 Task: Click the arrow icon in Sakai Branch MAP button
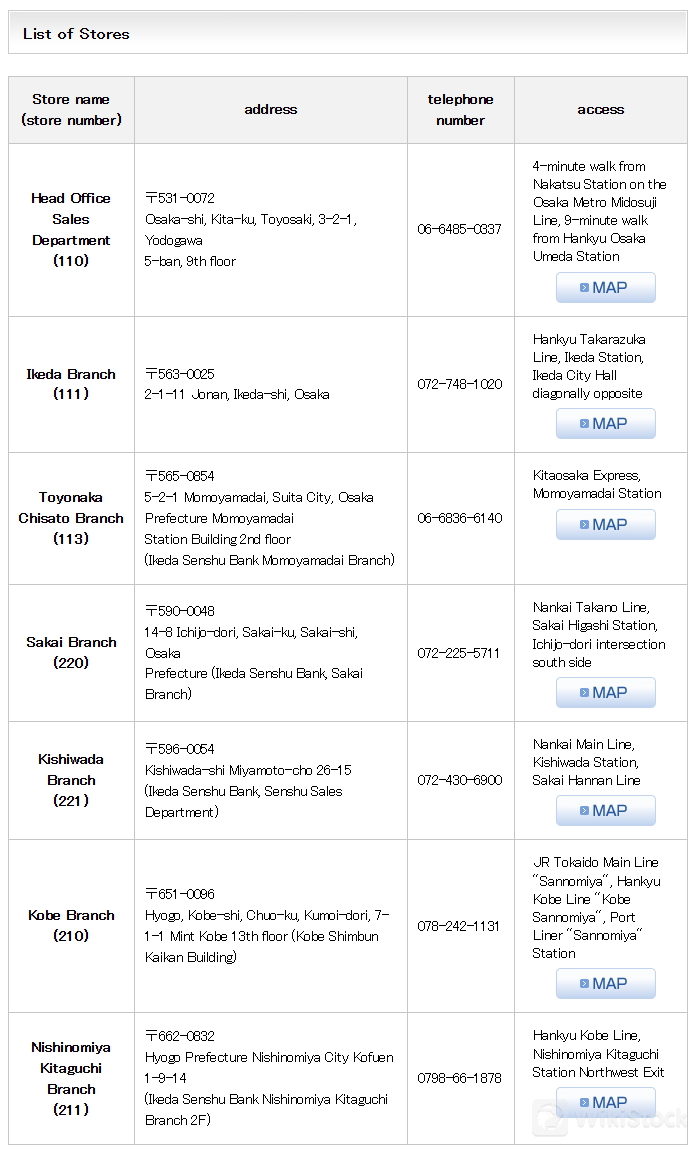[585, 693]
